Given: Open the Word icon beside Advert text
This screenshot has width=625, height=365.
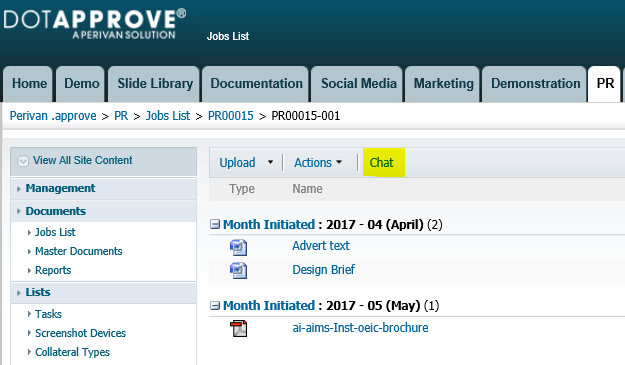Looking at the screenshot, I should (x=238, y=247).
